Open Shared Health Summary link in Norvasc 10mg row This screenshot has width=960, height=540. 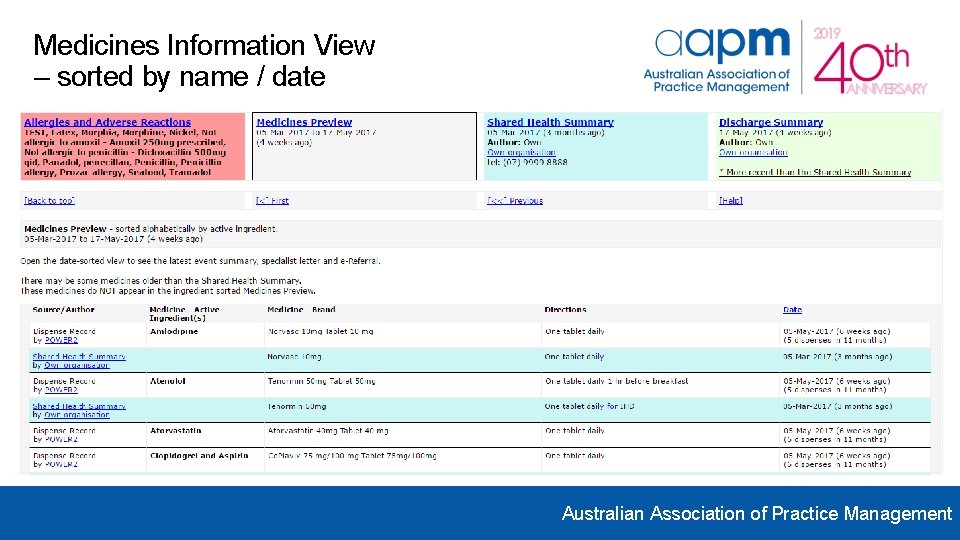click(79, 356)
